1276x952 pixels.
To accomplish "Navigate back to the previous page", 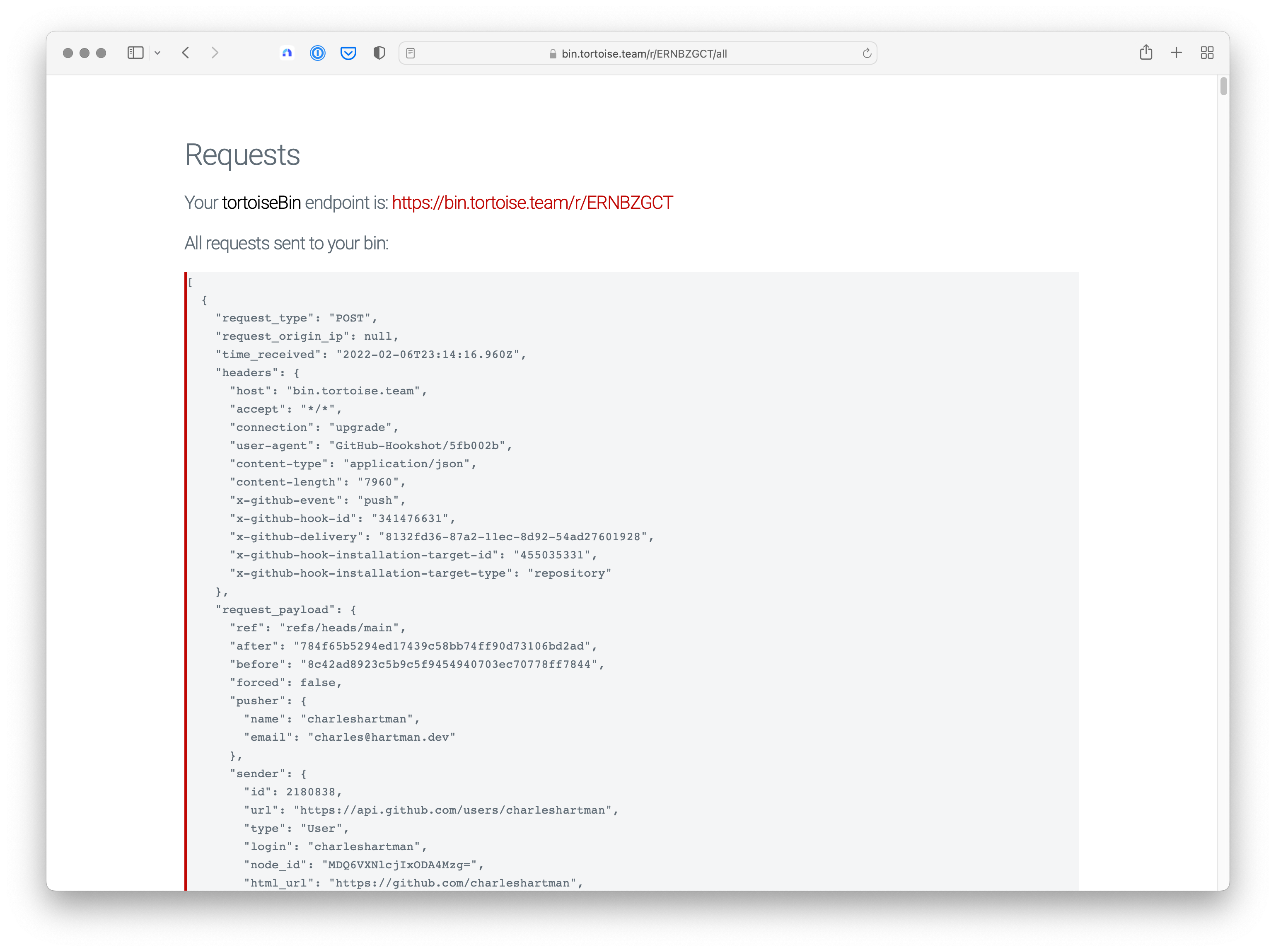I will click(186, 53).
